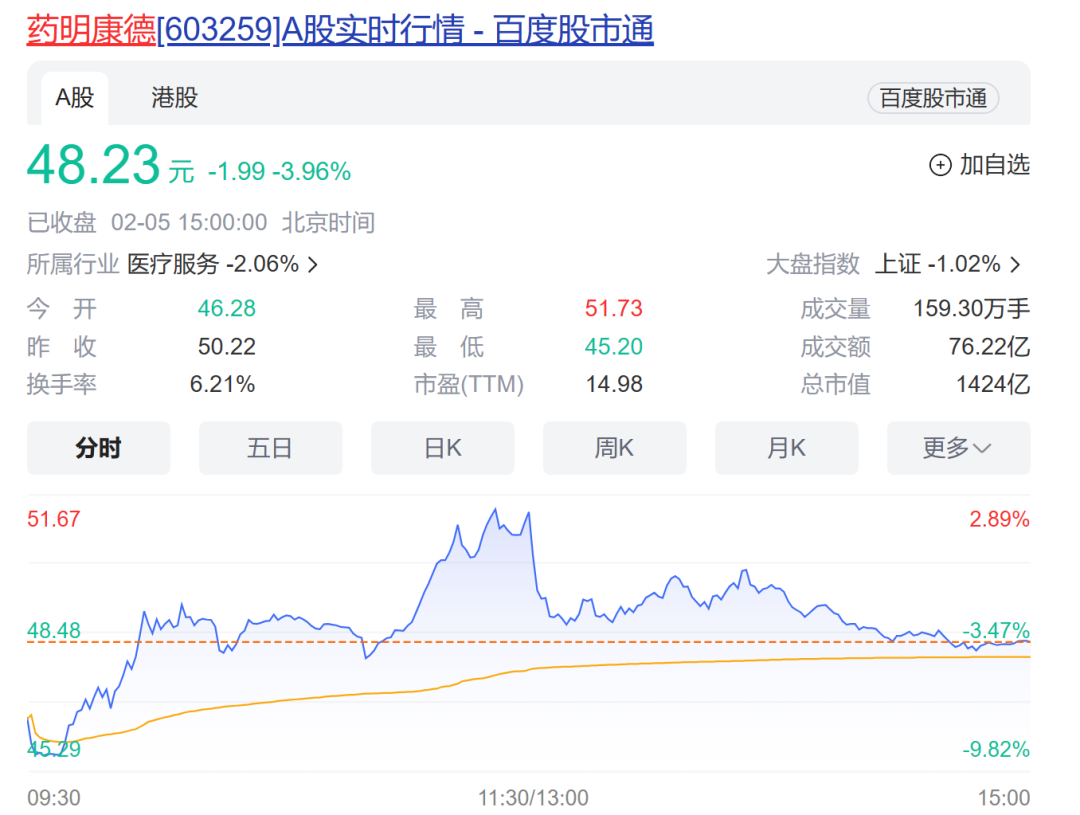Click the 15:00 time axis label
Image resolution: width=1080 pixels, height=815 pixels.
tap(1004, 798)
